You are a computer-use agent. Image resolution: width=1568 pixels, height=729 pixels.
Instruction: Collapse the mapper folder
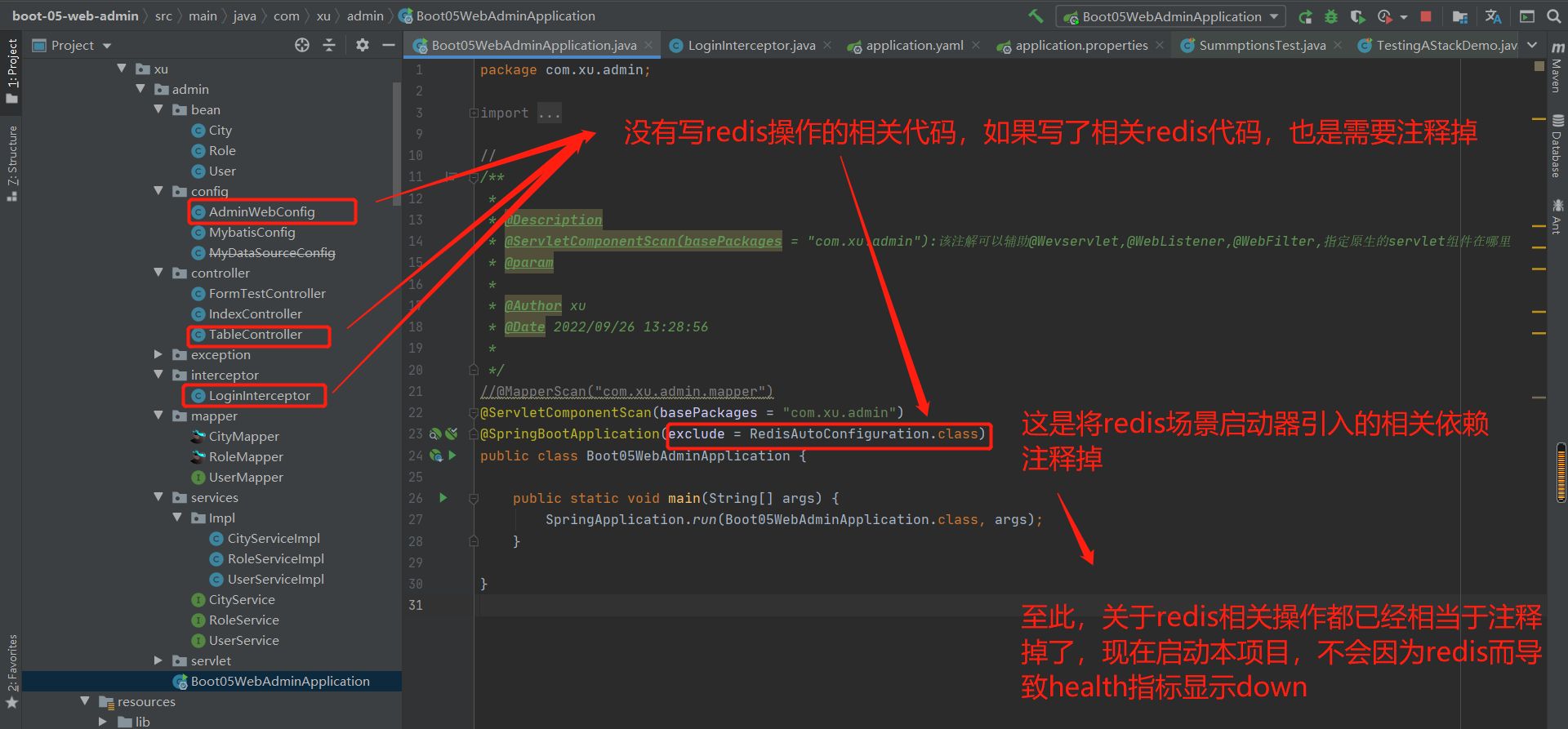158,416
